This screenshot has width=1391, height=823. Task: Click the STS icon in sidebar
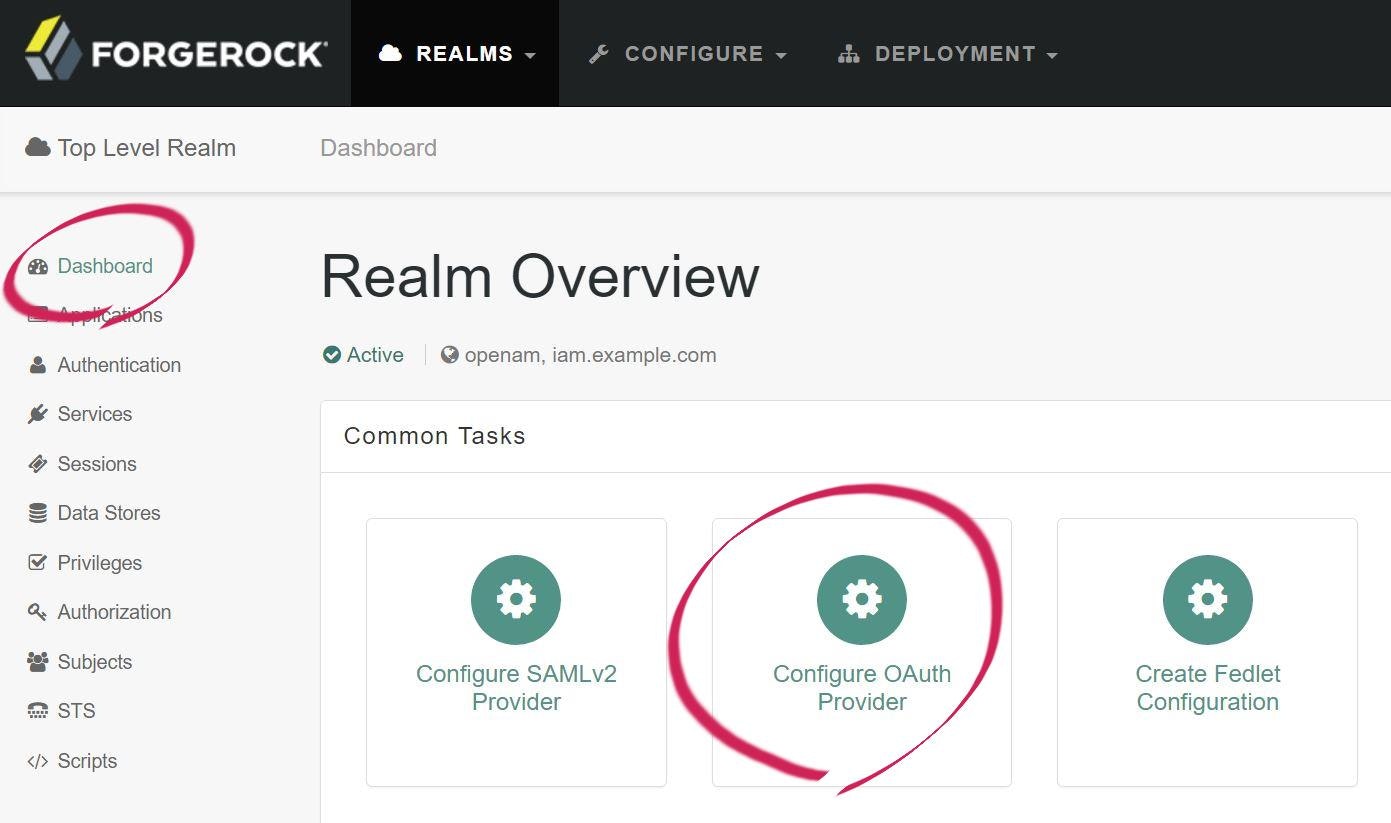tap(38, 711)
